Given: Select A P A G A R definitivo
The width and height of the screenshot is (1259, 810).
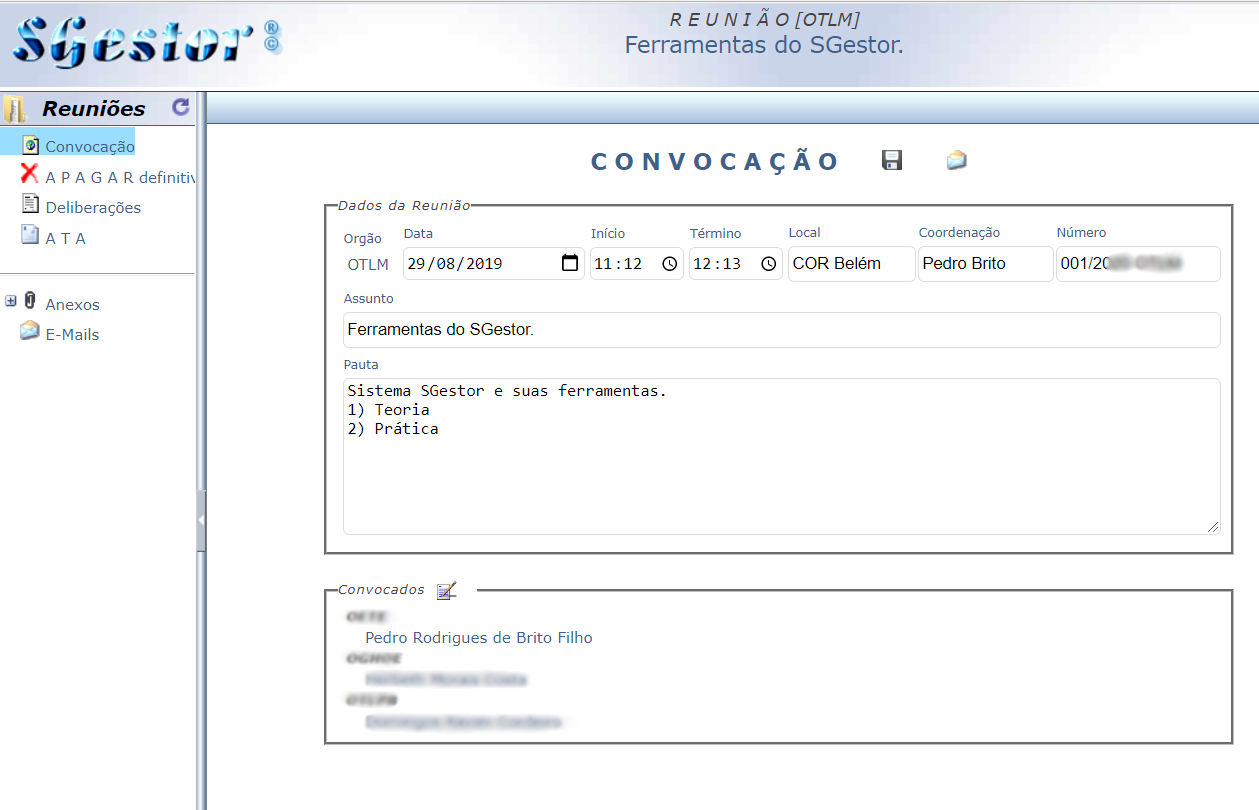Looking at the screenshot, I should pyautogui.click(x=120, y=177).
